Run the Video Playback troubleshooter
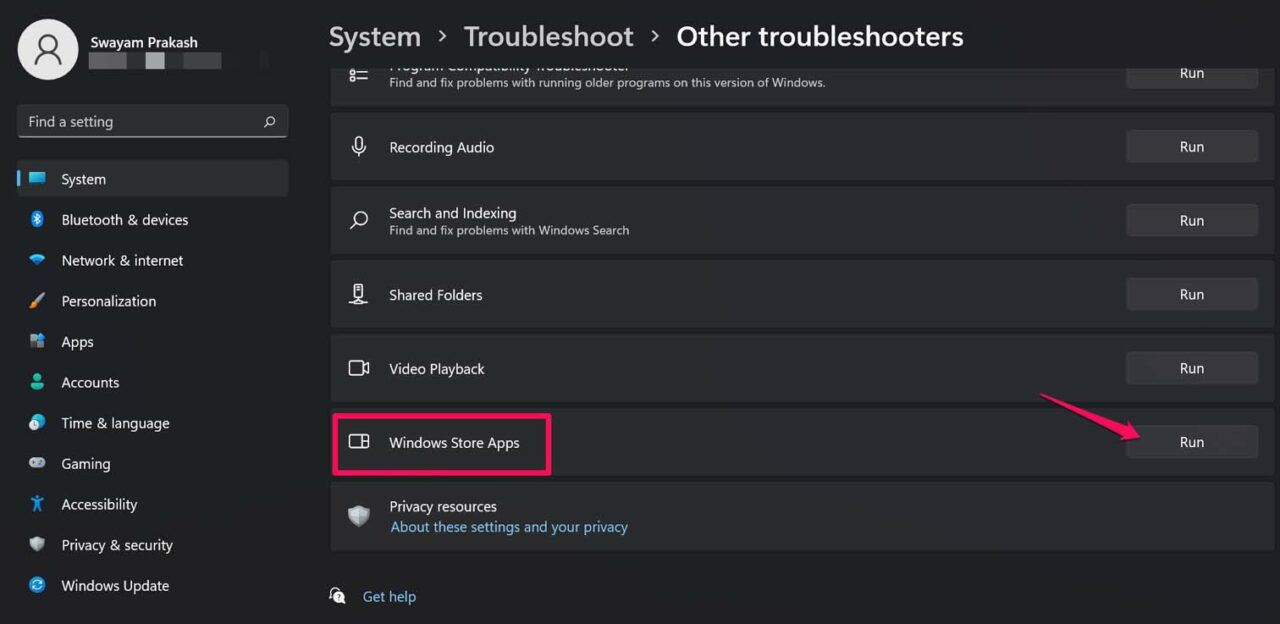The width and height of the screenshot is (1280, 624). pos(1192,369)
